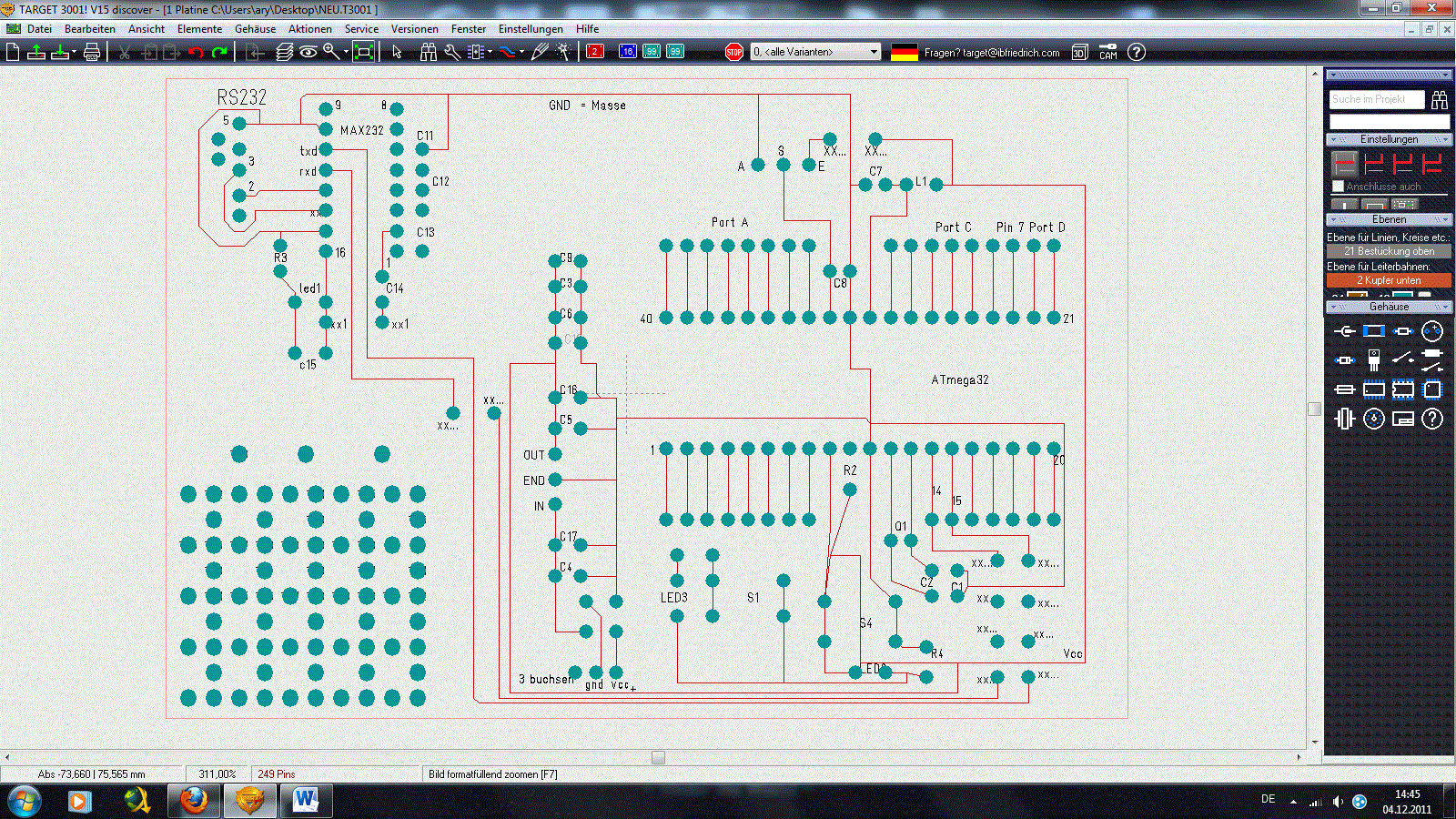The width and height of the screenshot is (1456, 819).
Task: Open the dropdown arrow next to zoom magnifier
Action: (x=346, y=52)
